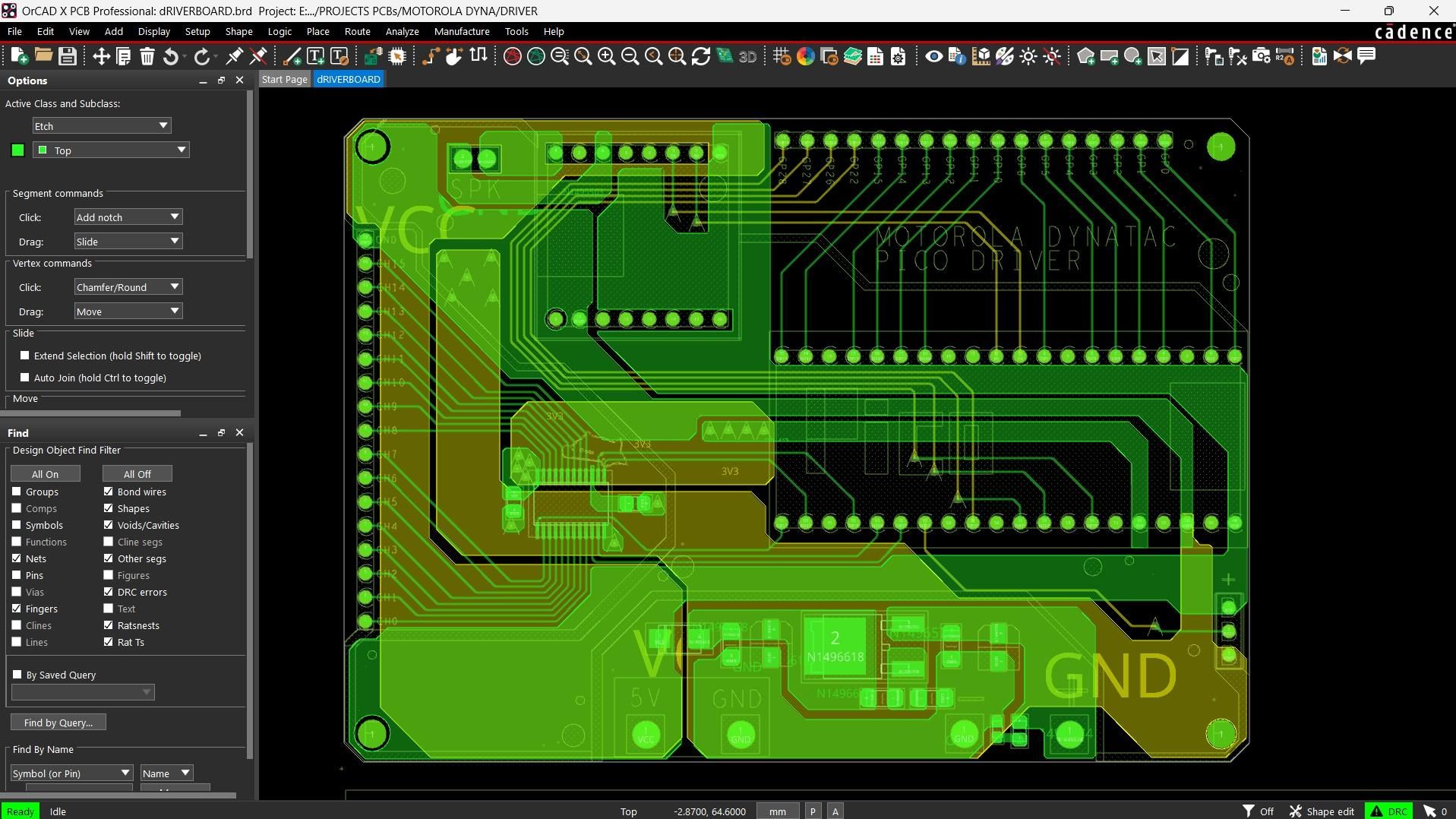Enable By Saved Query checkbox
The image size is (1456, 819).
tap(17, 675)
